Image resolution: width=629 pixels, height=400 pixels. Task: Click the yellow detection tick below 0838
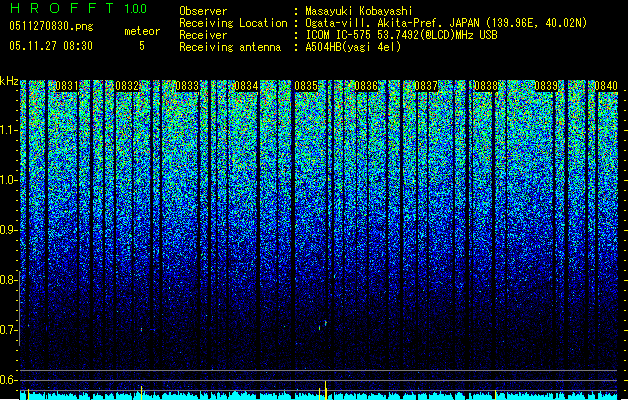click(495, 394)
